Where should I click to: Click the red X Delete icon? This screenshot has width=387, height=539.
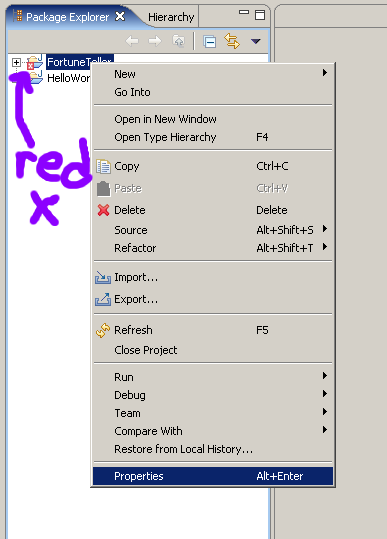click(103, 210)
